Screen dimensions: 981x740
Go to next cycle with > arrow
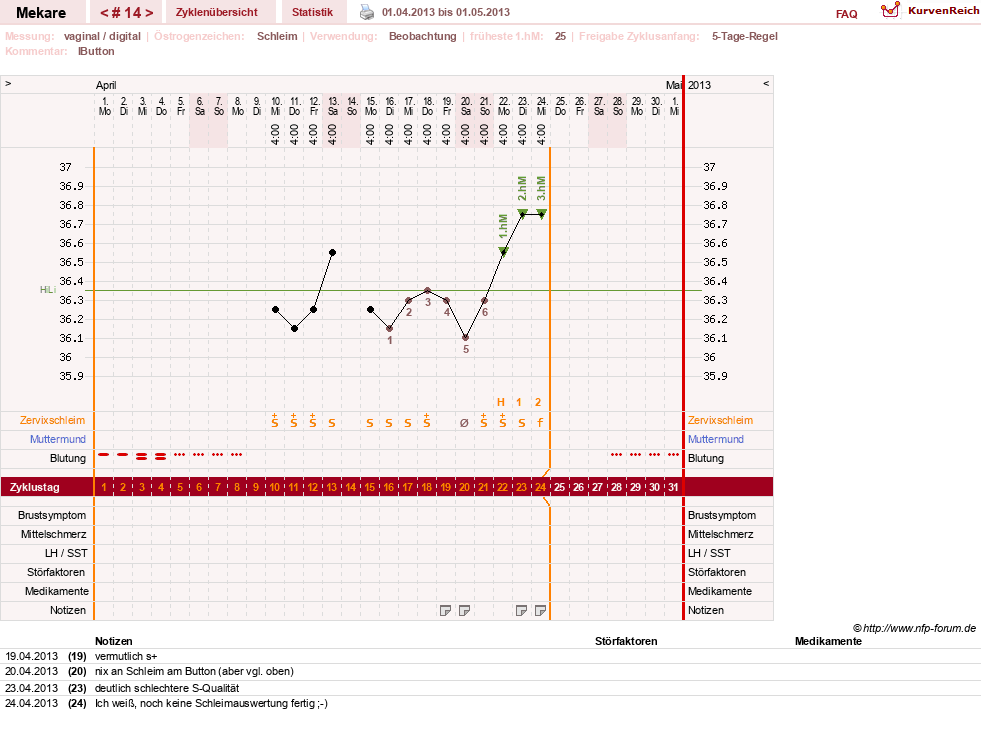149,13
